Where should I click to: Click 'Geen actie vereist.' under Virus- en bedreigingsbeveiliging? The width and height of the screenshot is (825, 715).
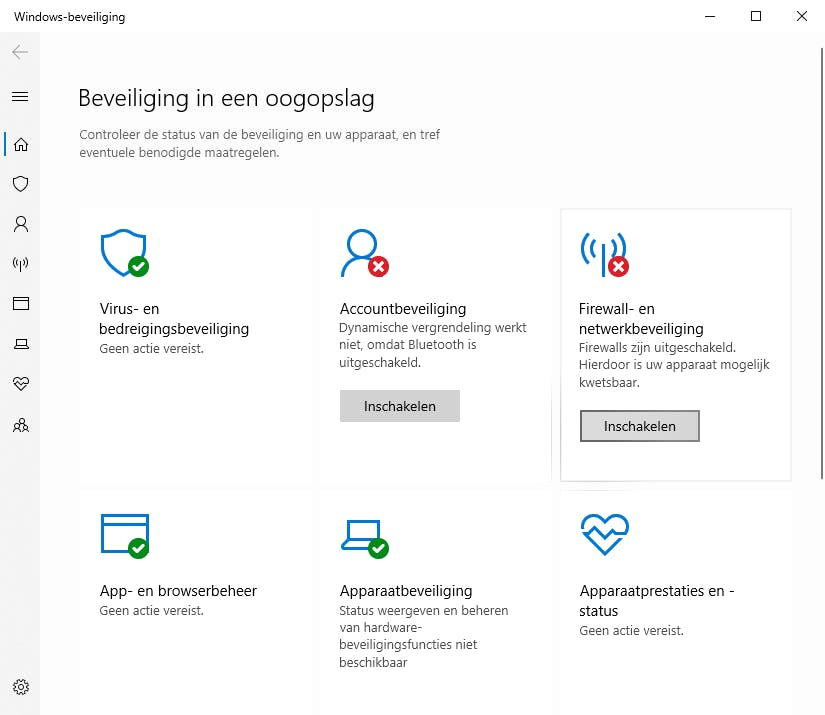tap(152, 349)
